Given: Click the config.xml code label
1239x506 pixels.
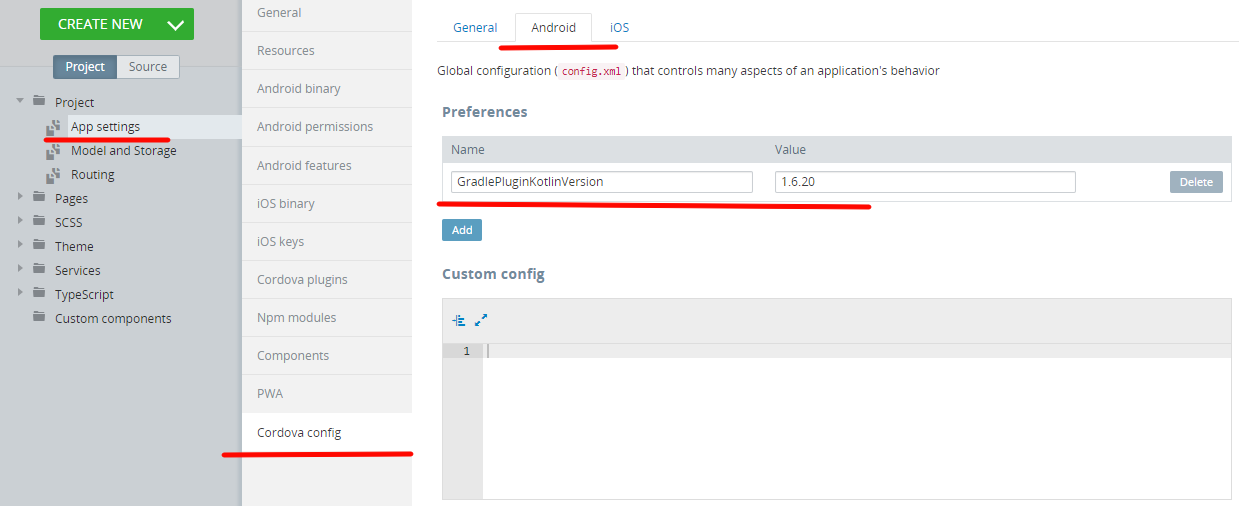Looking at the screenshot, I should click(590, 71).
